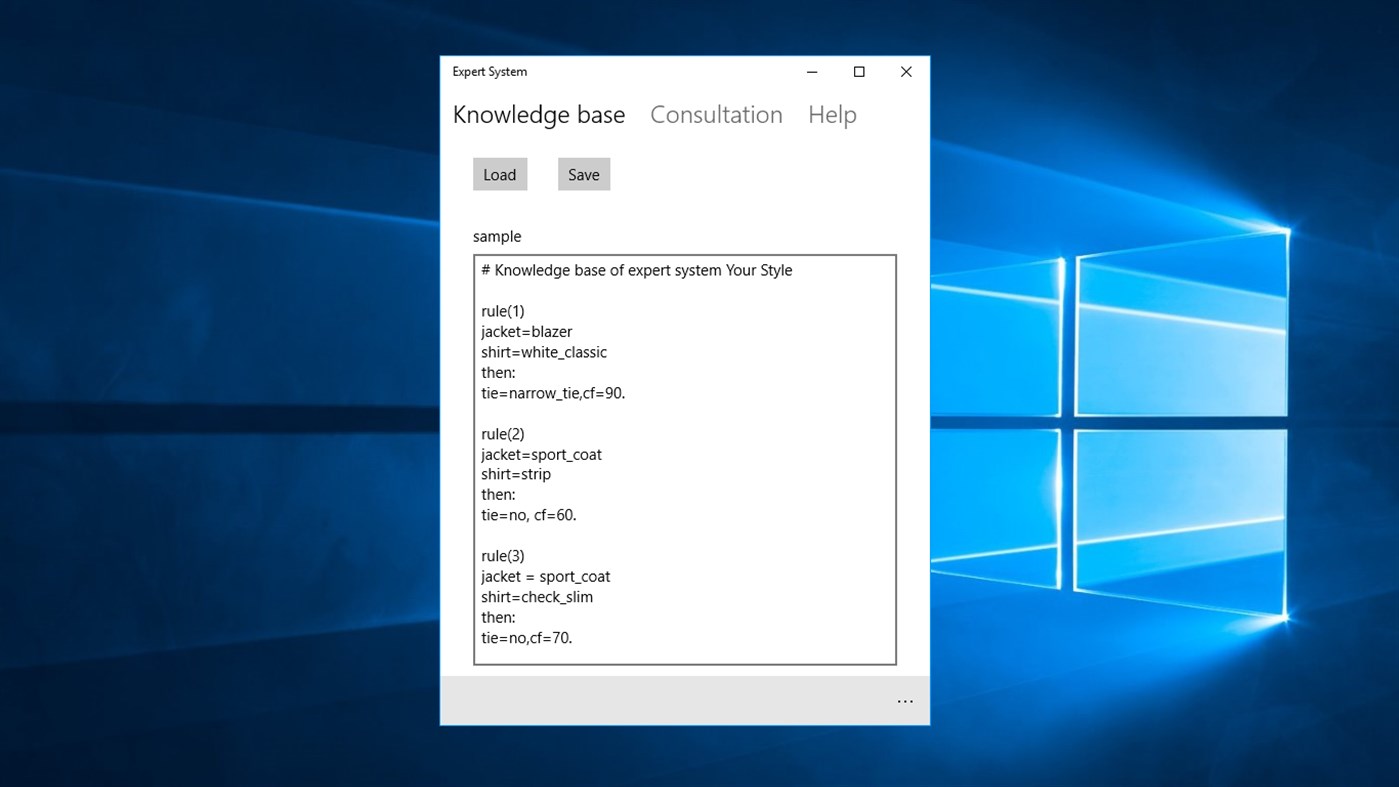Place cursor on the rule(1) line
The width and height of the screenshot is (1399, 787).
[x=503, y=311]
